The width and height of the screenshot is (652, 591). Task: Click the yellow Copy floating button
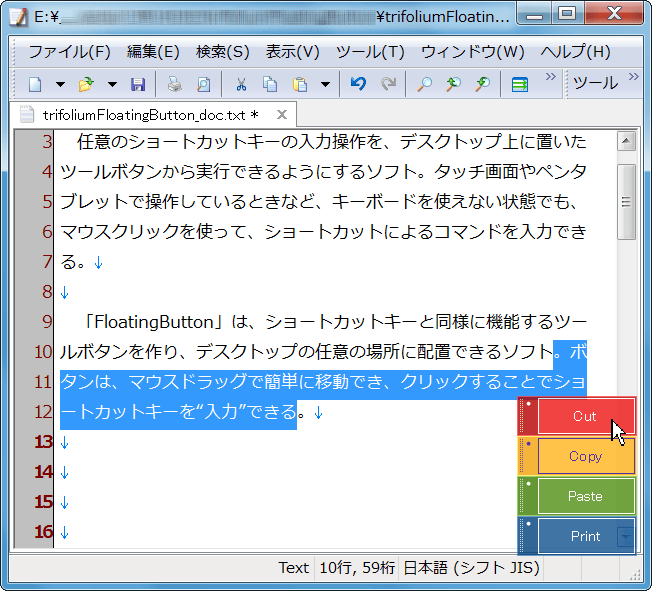coord(586,456)
